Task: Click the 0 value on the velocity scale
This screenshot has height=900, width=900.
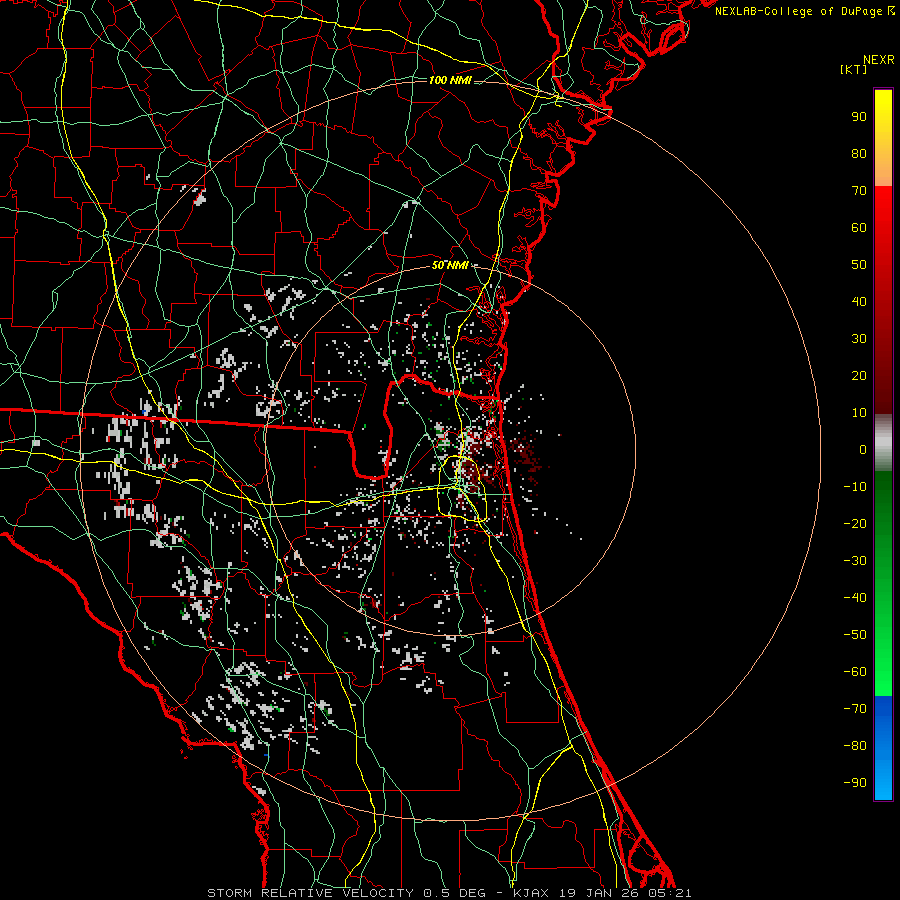Action: [x=863, y=450]
